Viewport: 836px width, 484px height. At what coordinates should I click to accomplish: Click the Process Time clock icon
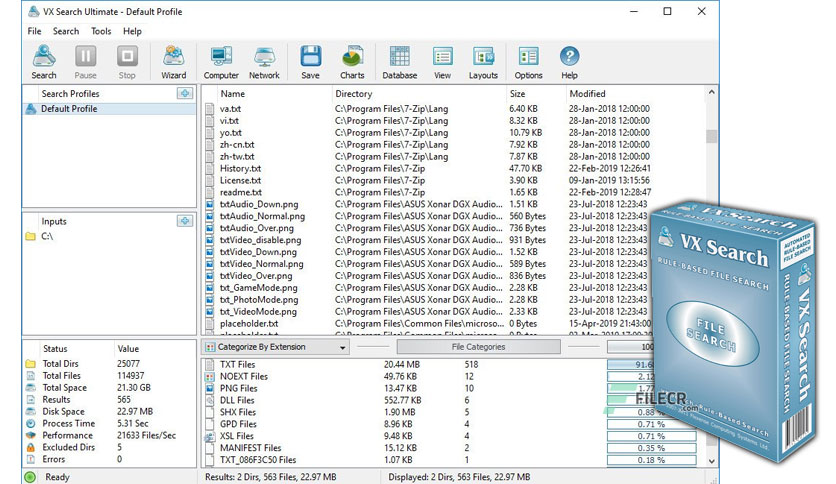click(30, 423)
